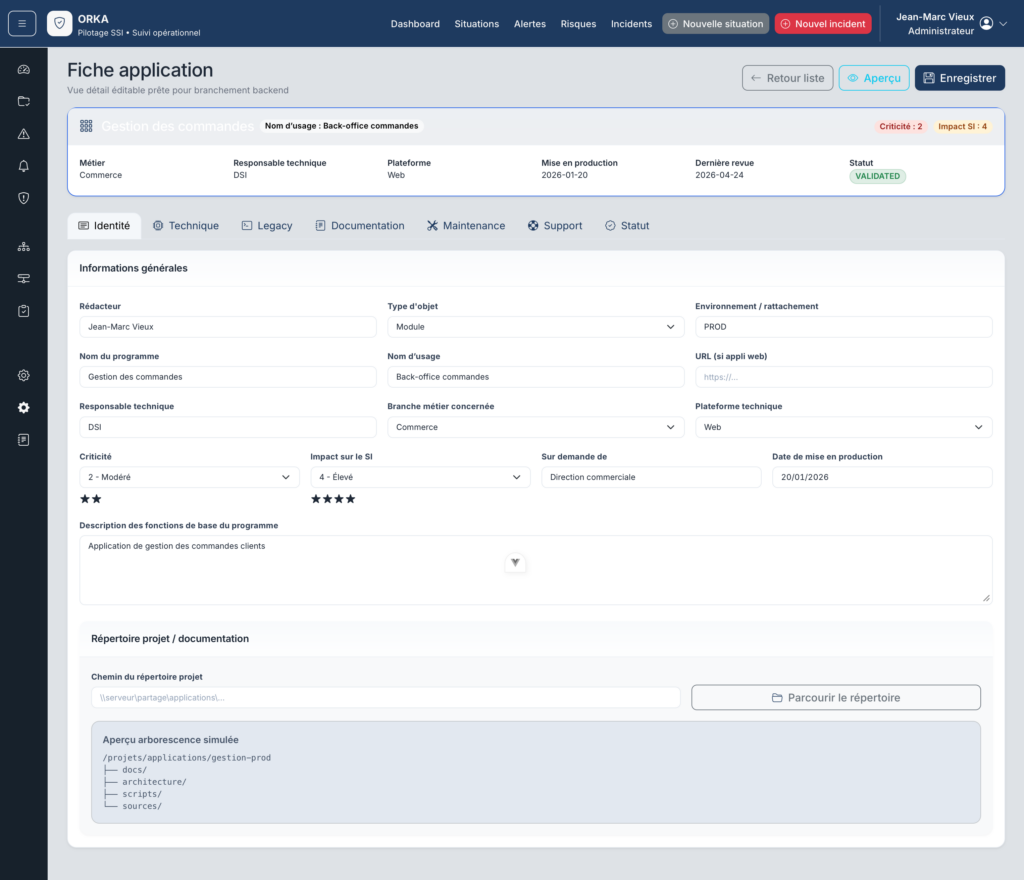Go to Dashboard in the top nav
This screenshot has height=880, width=1024.
click(415, 24)
